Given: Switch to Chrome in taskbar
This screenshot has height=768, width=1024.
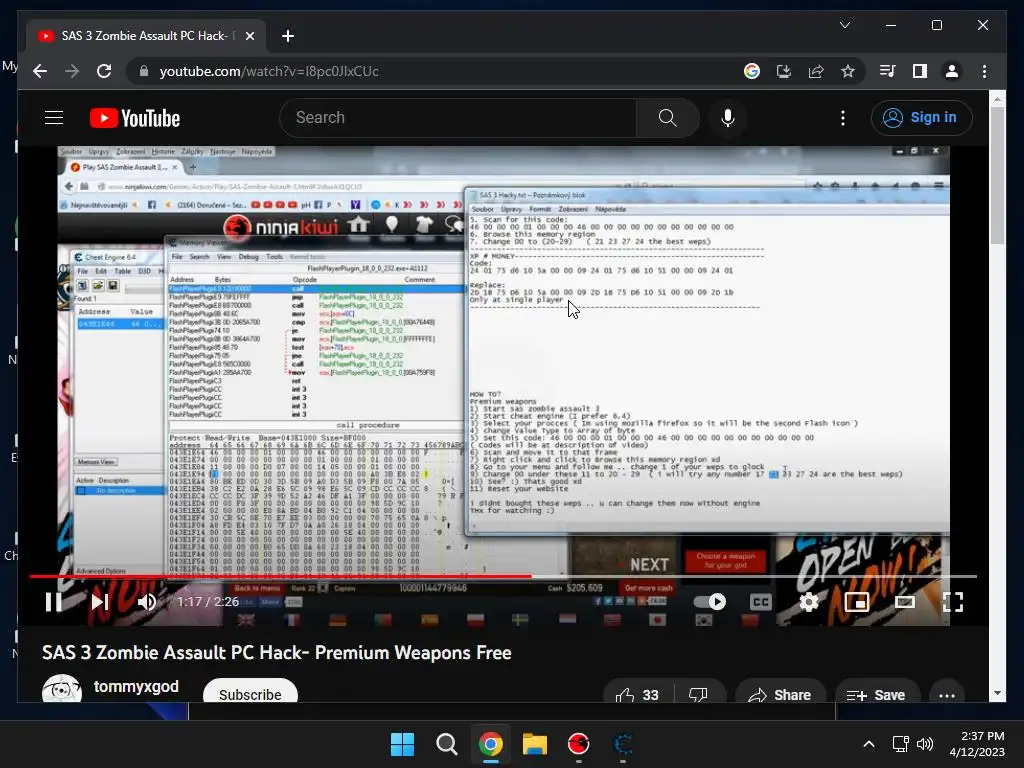Looking at the screenshot, I should [x=490, y=744].
